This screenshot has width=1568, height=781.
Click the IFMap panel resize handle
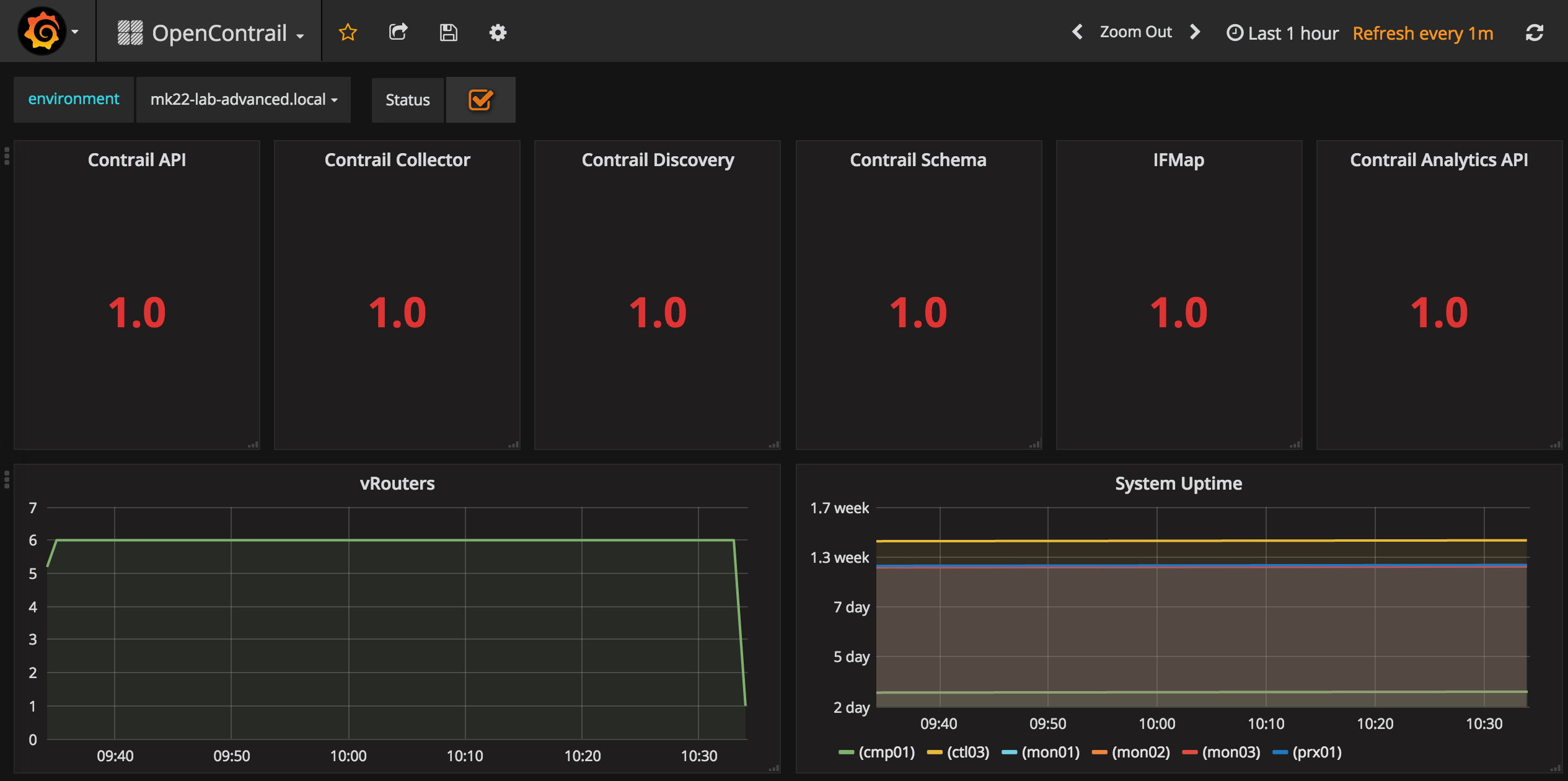pos(1295,444)
